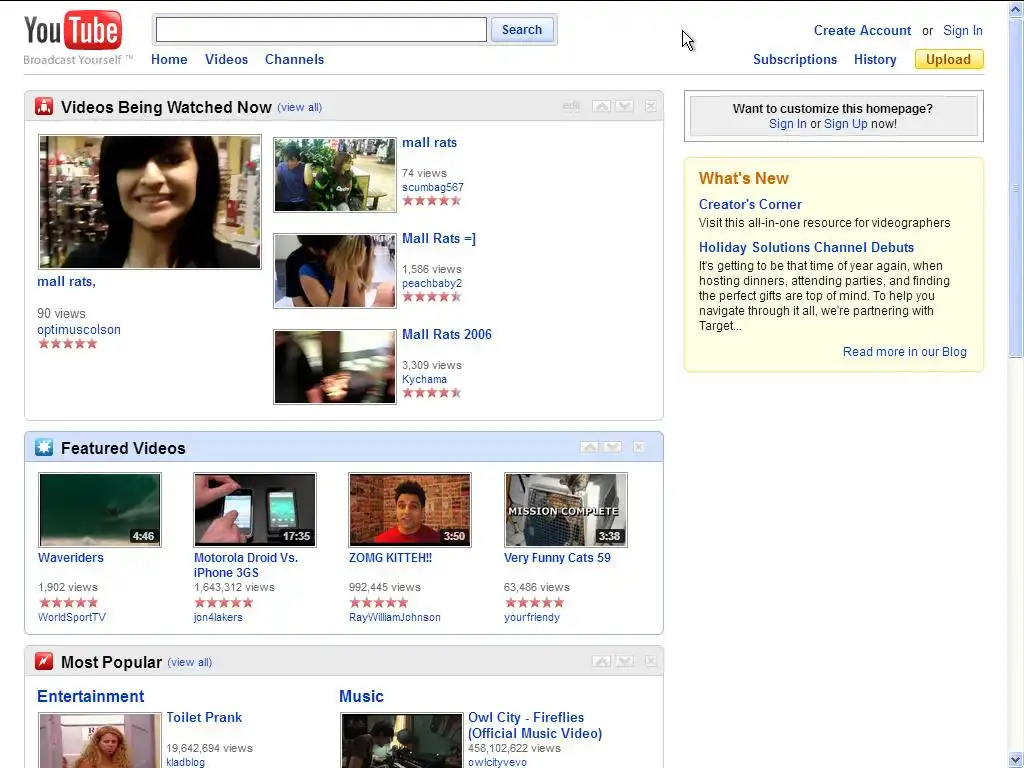Close the Featured Videos module

coord(639,447)
